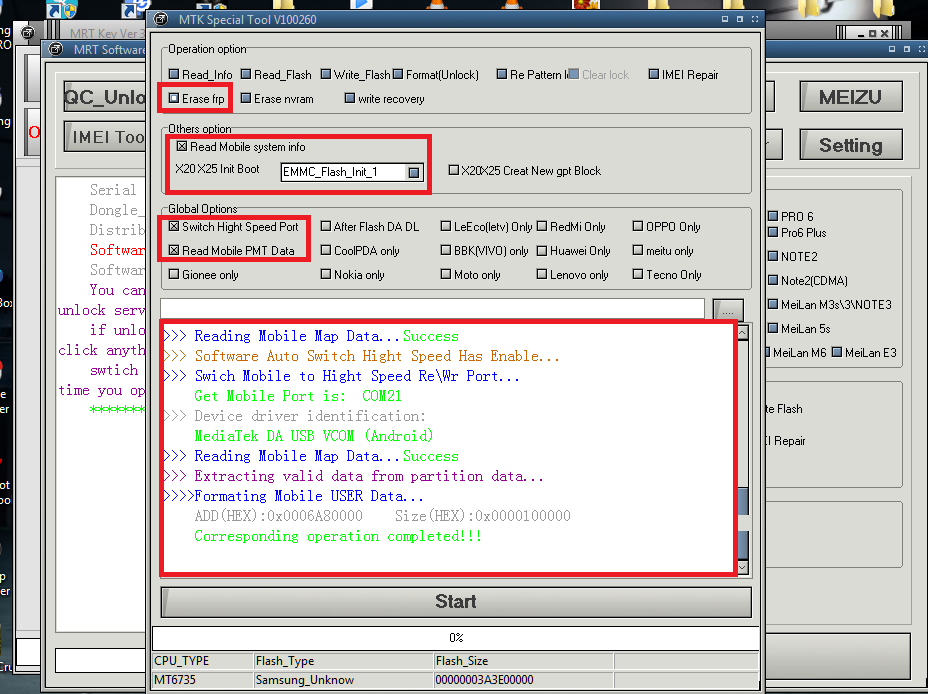Check the Huawei Only option

[542, 250]
